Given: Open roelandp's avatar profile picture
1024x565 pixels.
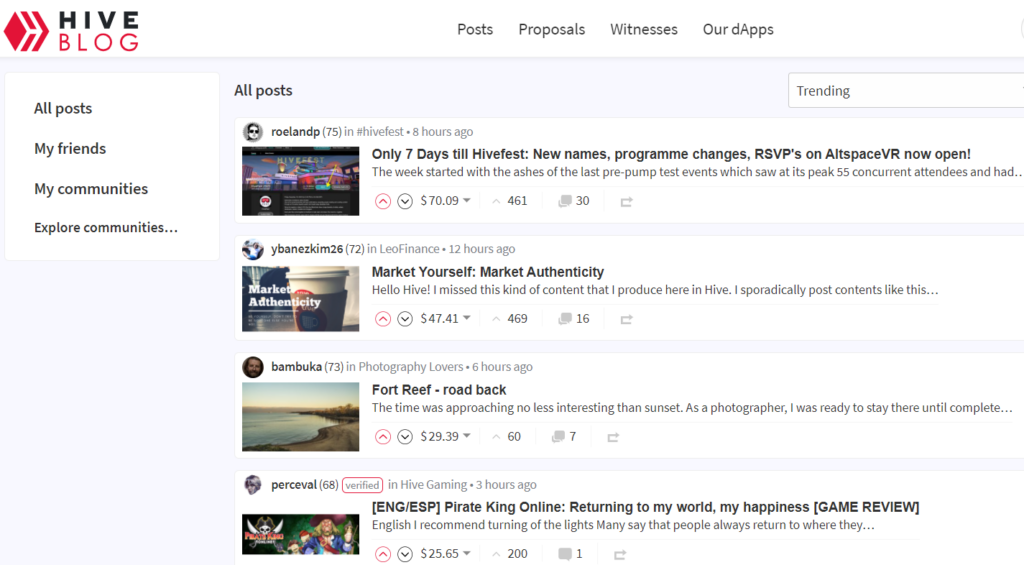Looking at the screenshot, I should point(253,132).
